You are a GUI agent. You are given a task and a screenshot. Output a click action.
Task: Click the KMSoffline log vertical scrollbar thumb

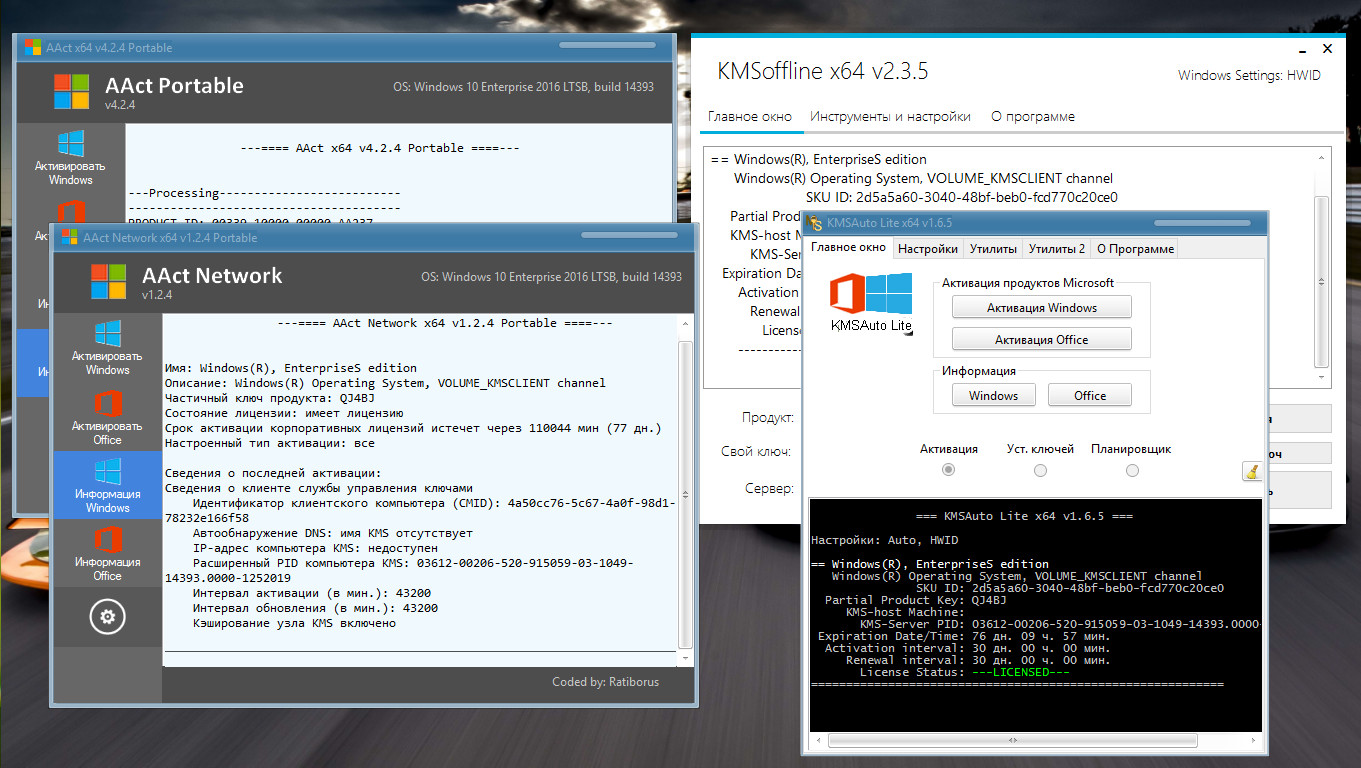pyautogui.click(x=1322, y=280)
